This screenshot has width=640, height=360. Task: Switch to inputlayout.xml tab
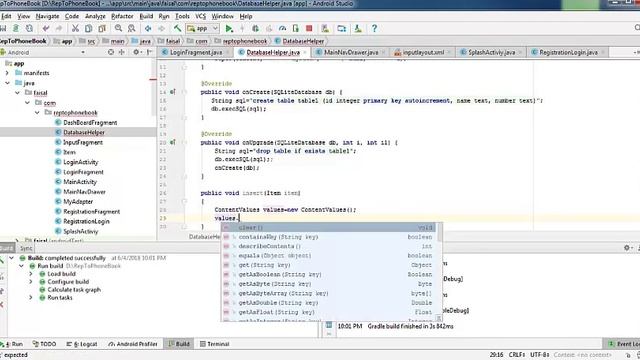tap(423, 52)
